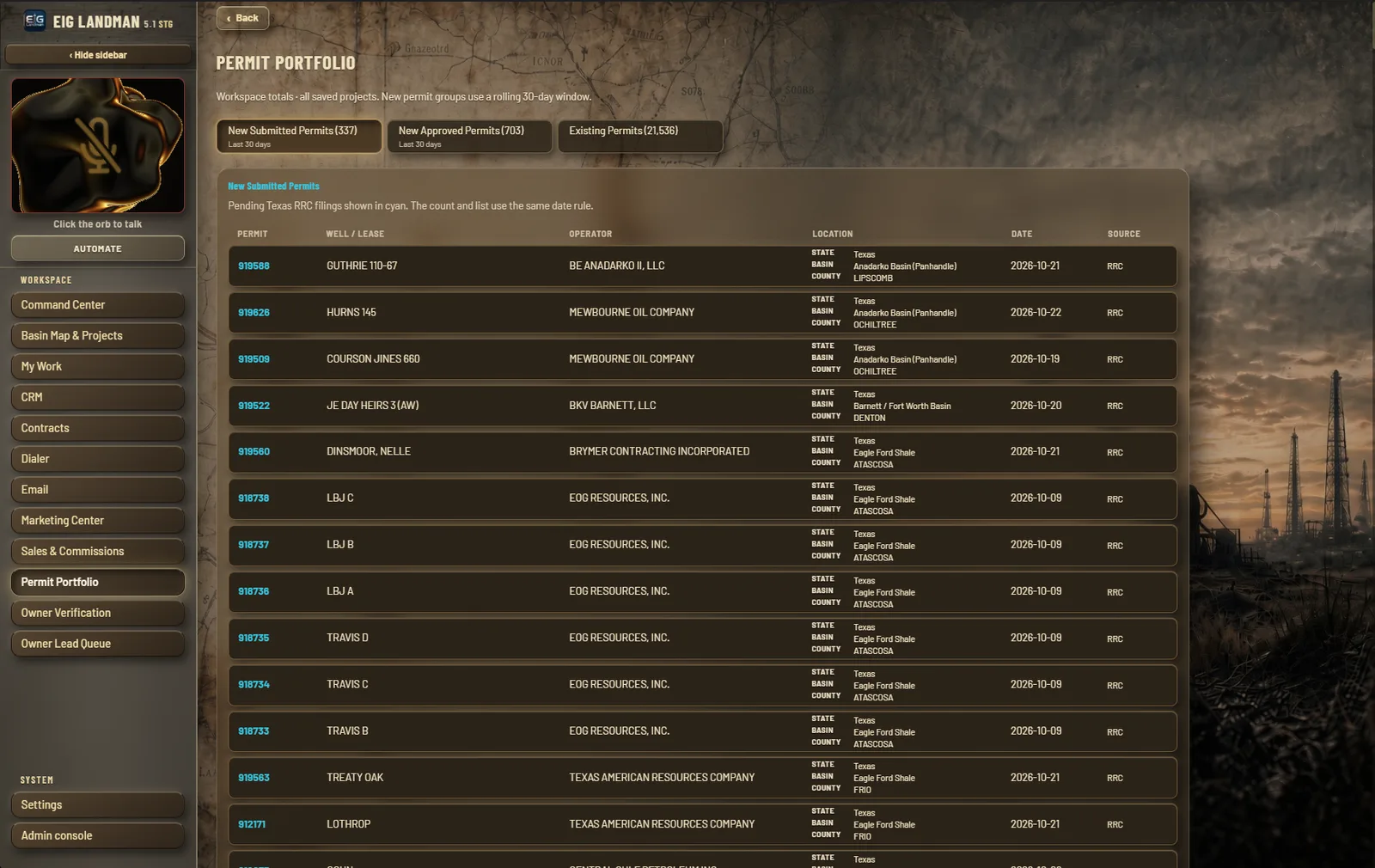Viewport: 1375px width, 868px height.
Task: Open permit 918733 link
Action: [x=254, y=731]
